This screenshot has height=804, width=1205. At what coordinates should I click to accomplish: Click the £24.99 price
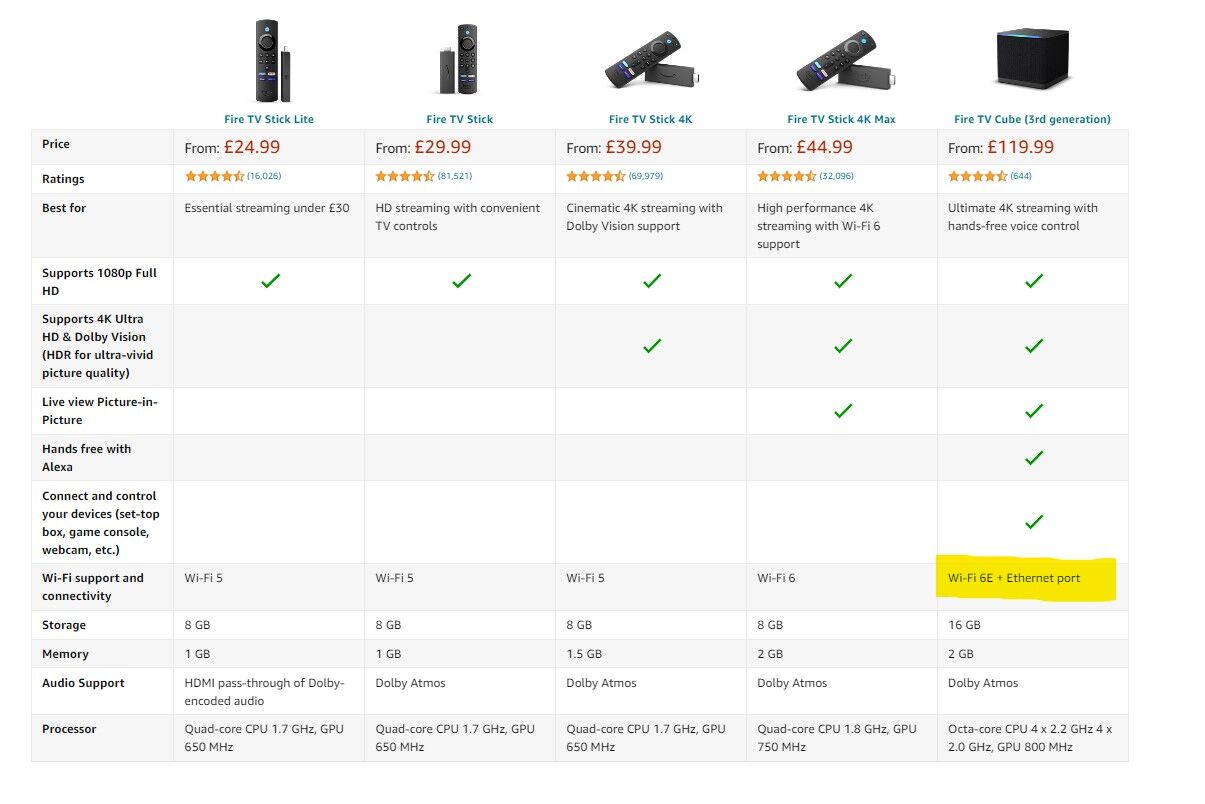[251, 147]
